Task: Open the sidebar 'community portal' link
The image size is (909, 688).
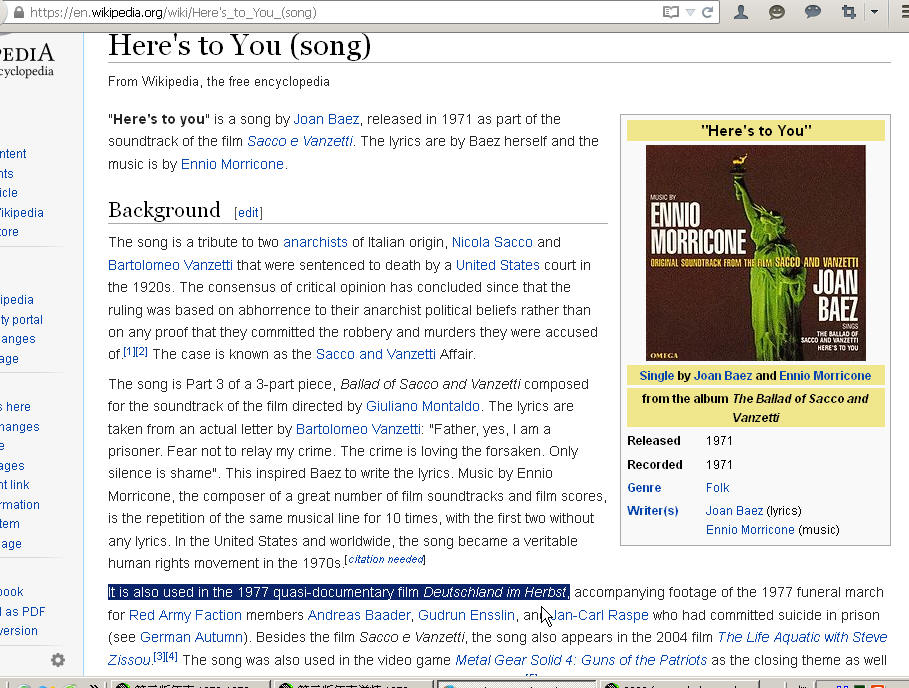Action: tap(21, 319)
